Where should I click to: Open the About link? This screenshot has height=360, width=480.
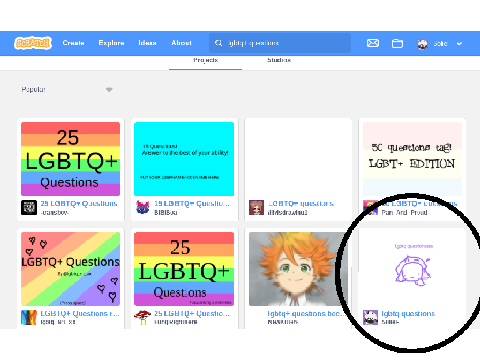point(181,43)
